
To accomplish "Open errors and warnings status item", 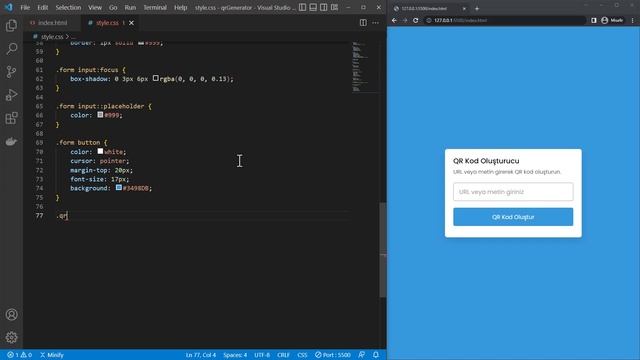I will tap(19, 355).
